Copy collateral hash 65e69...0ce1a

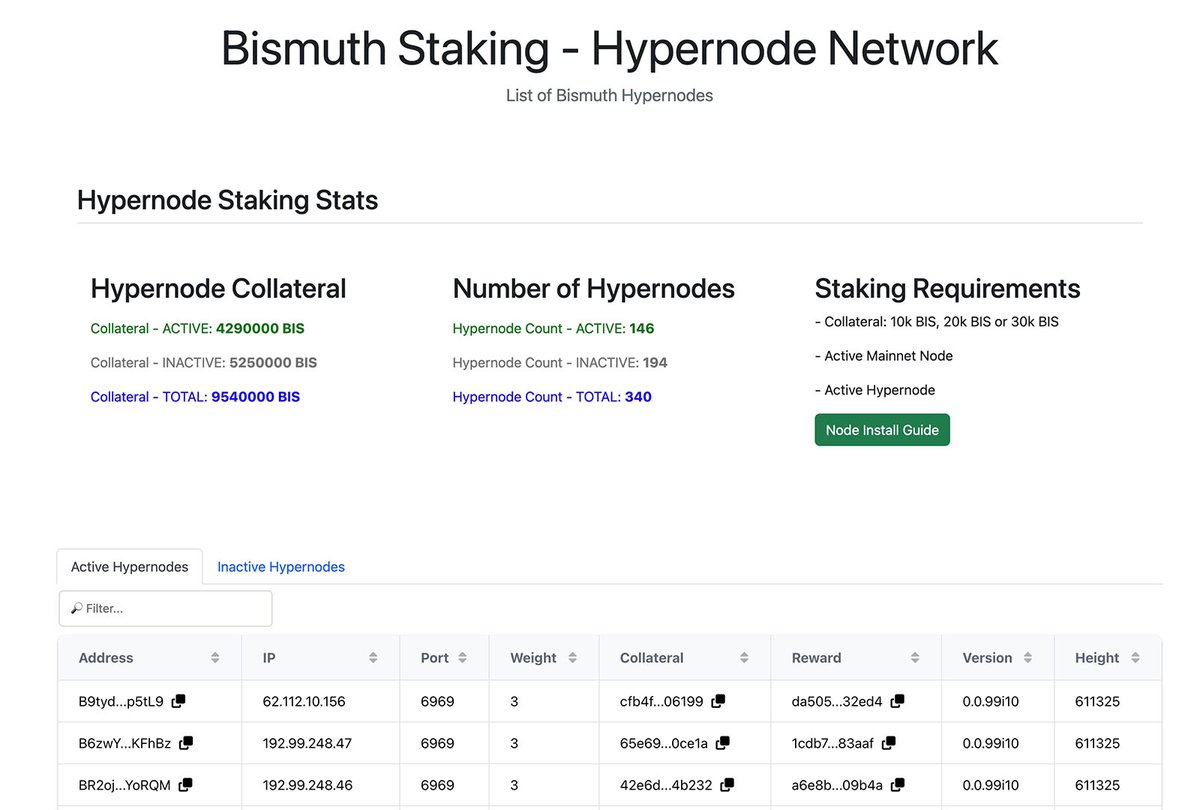(723, 743)
